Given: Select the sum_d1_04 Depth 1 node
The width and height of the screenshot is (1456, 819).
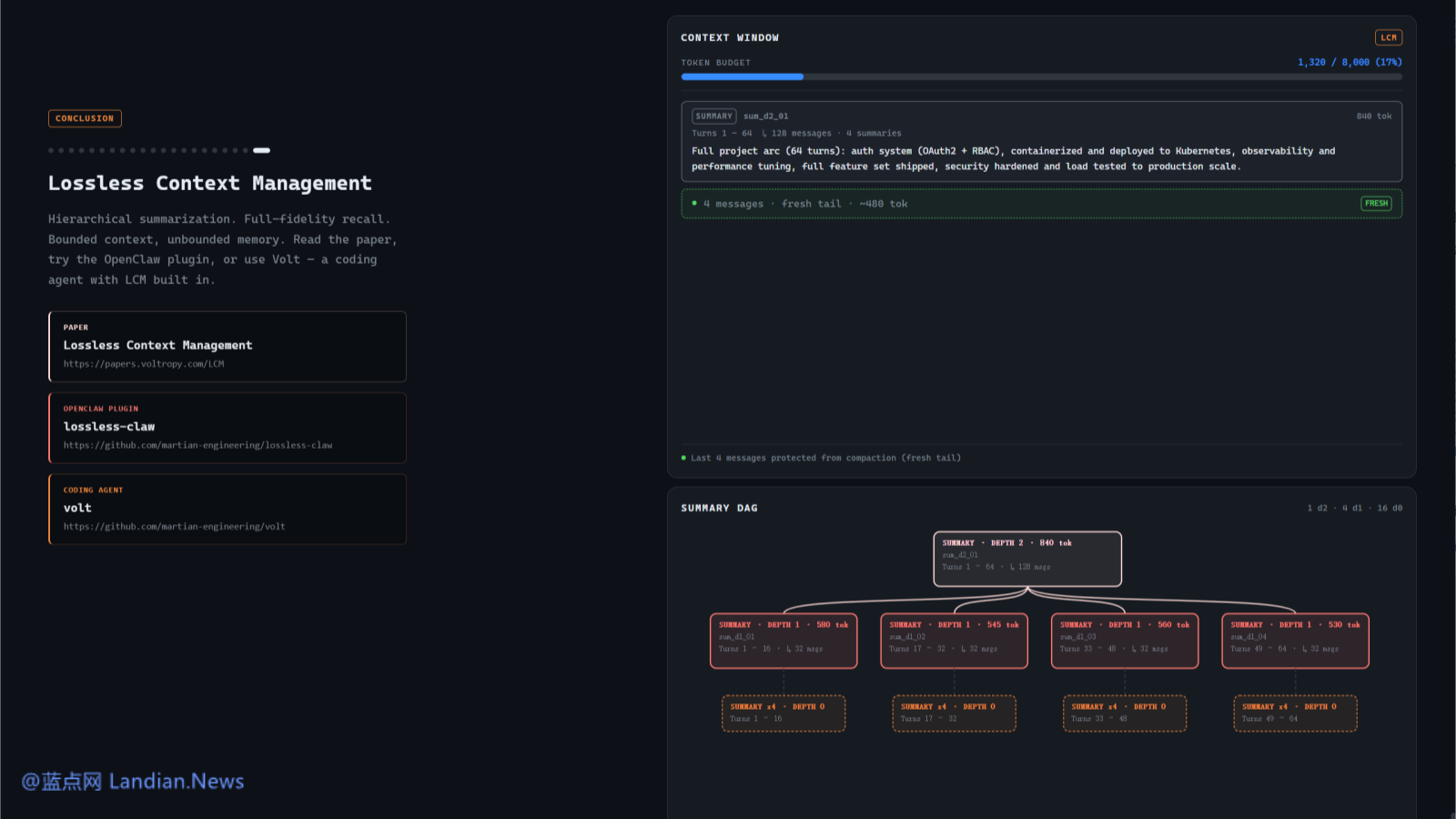Looking at the screenshot, I should click(1295, 641).
